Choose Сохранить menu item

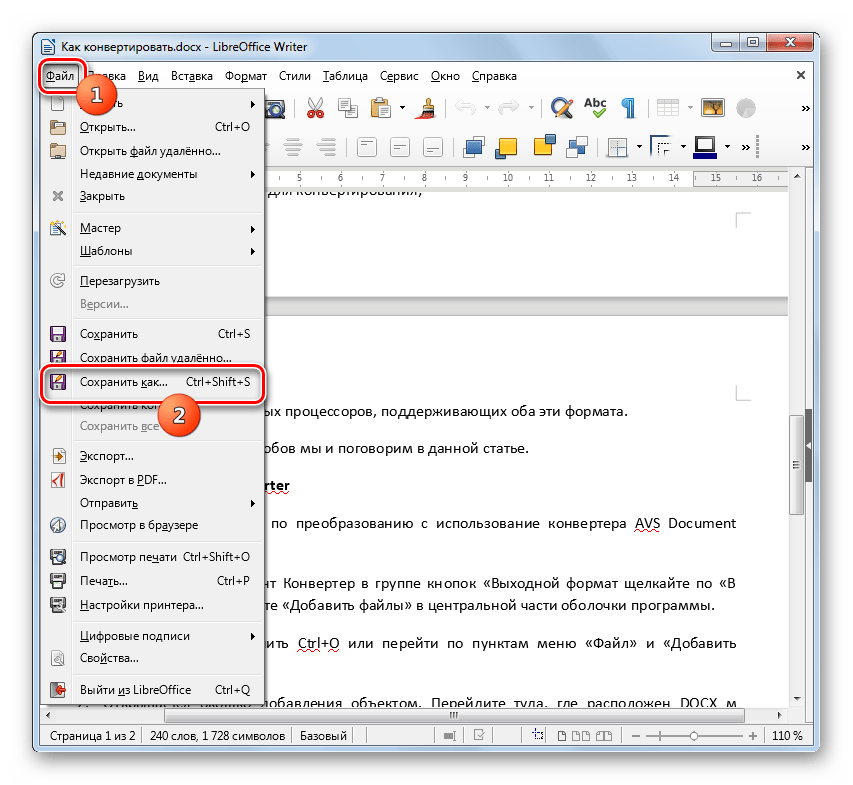pyautogui.click(x=152, y=334)
